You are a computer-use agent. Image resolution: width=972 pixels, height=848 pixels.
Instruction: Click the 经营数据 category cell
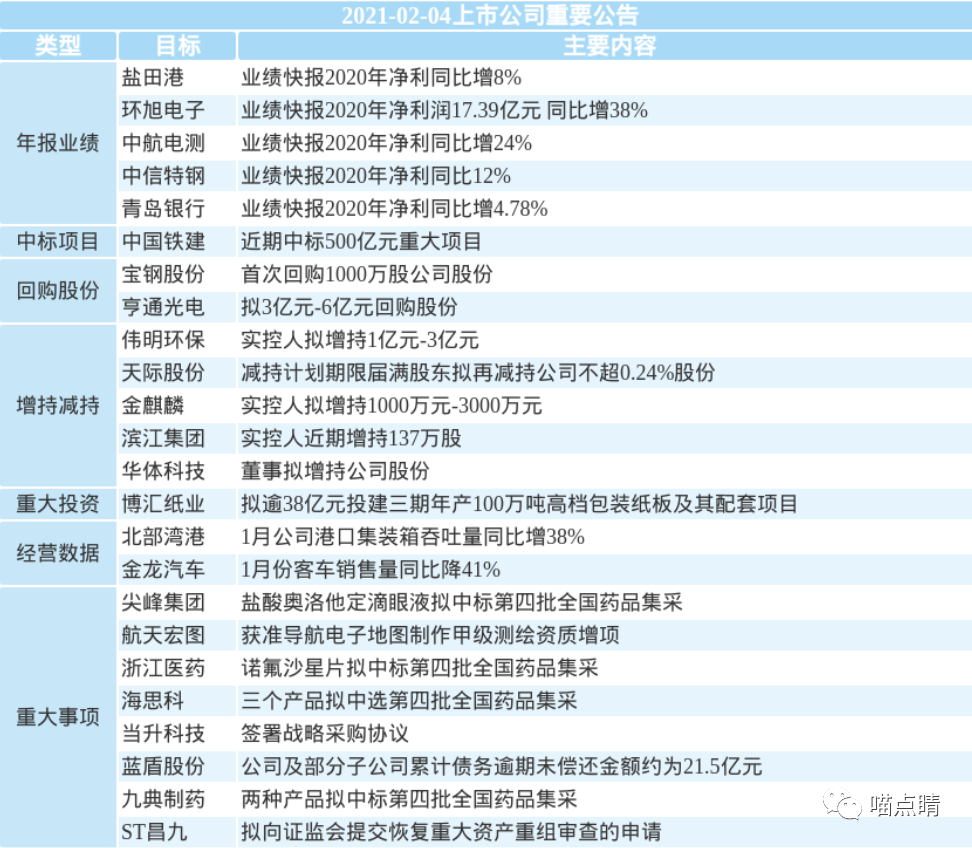coord(58,553)
